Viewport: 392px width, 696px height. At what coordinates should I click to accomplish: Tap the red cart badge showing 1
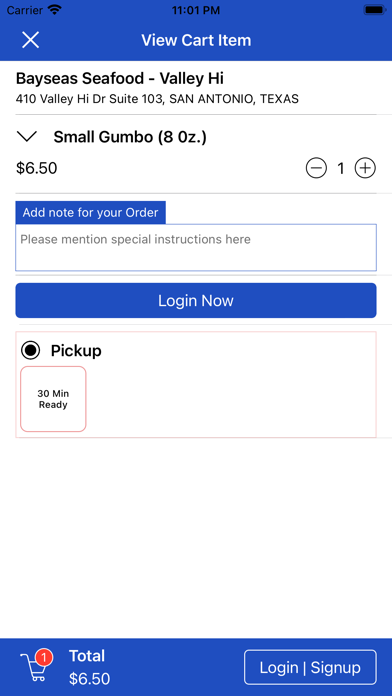[x=44, y=657]
